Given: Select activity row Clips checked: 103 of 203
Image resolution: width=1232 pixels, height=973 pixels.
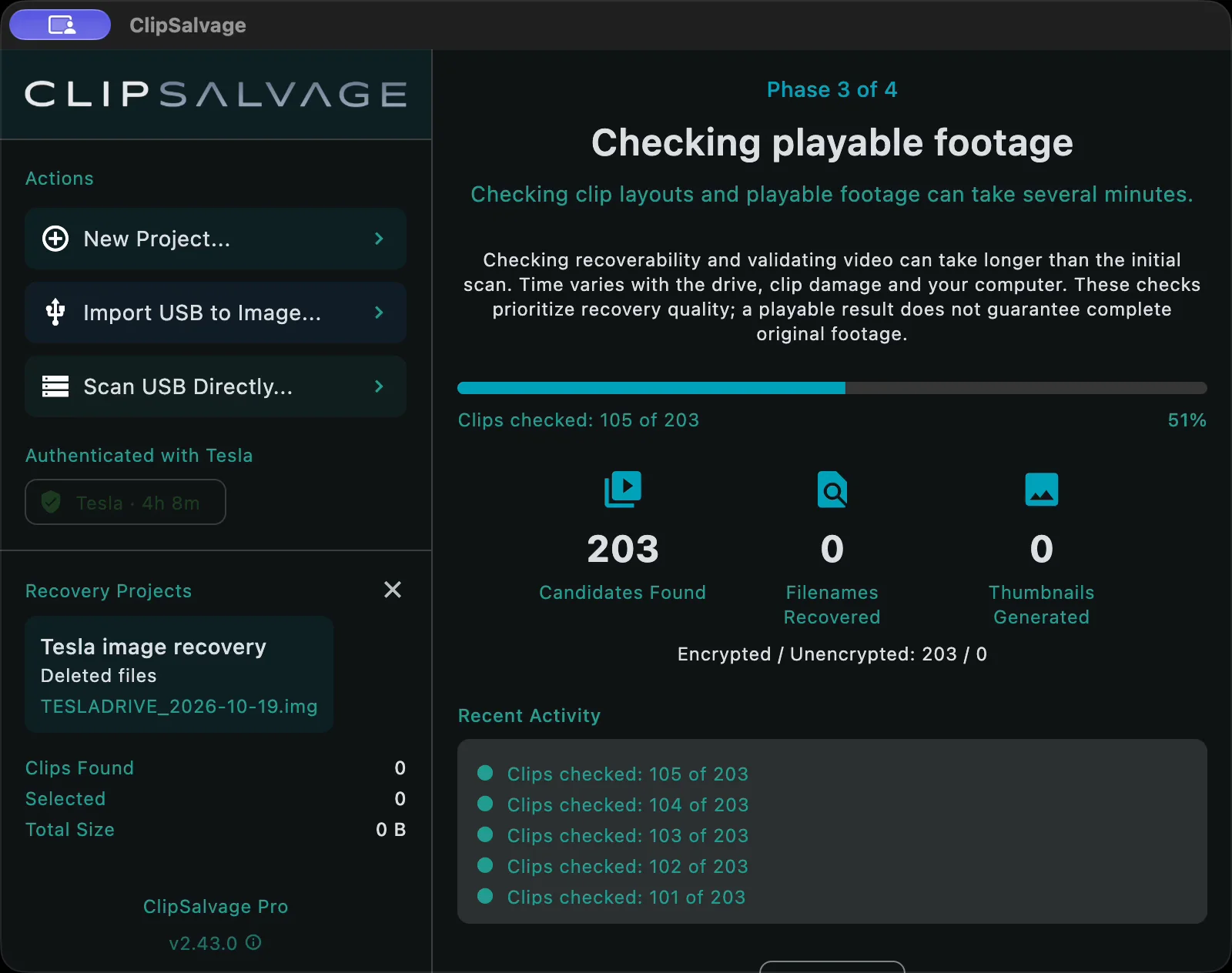Looking at the screenshot, I should [x=628, y=836].
